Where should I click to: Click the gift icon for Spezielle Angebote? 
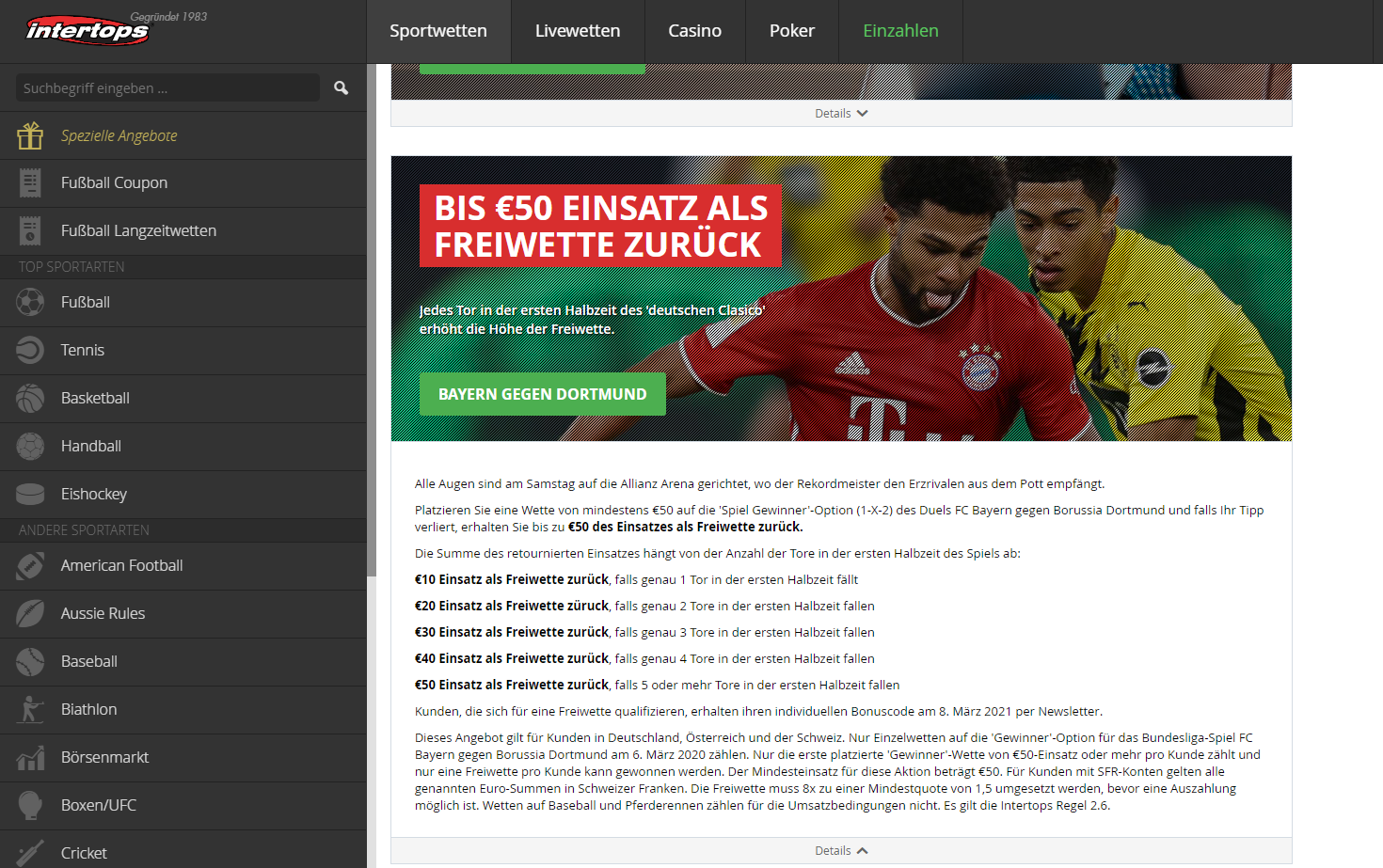pos(30,135)
